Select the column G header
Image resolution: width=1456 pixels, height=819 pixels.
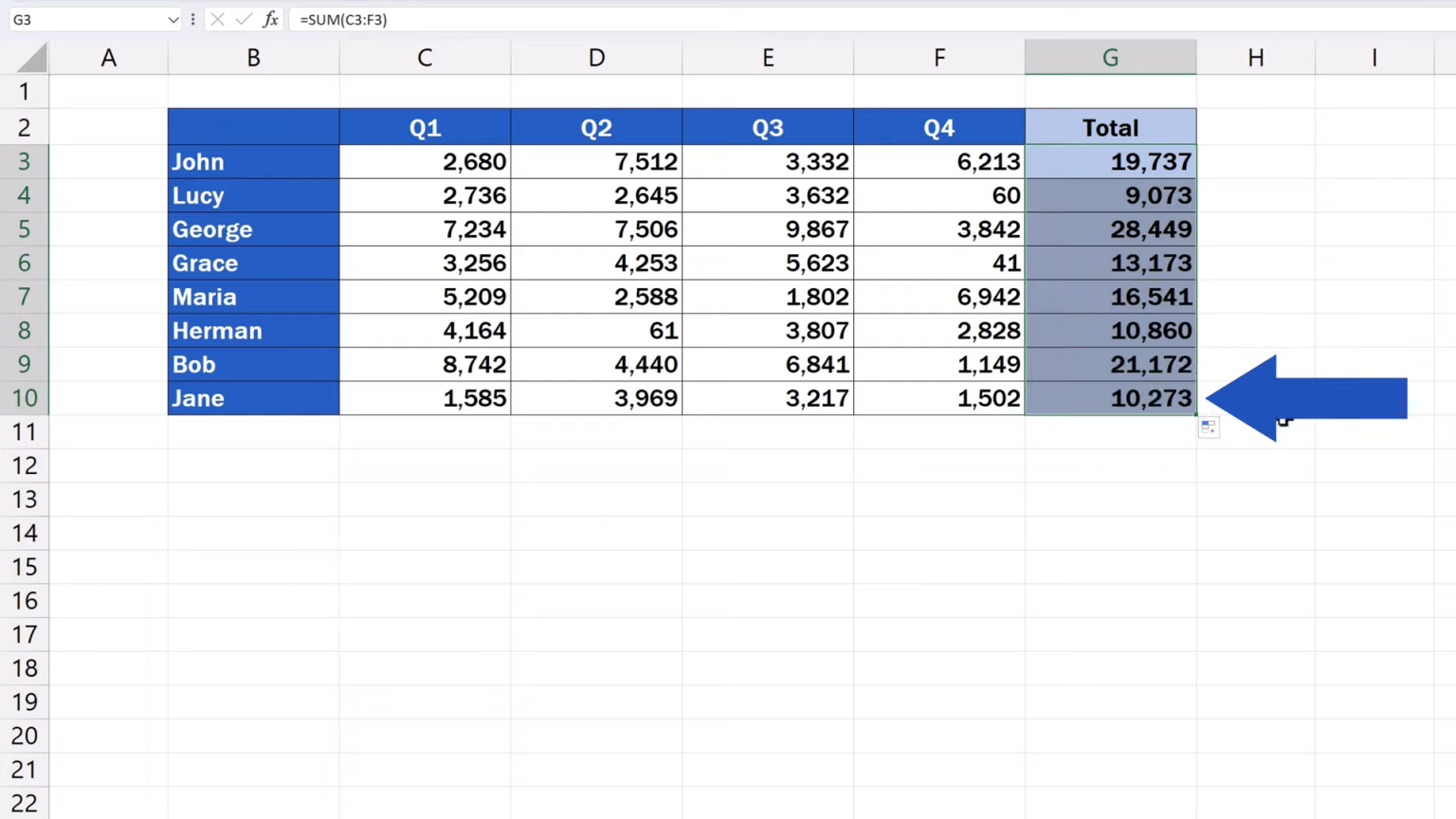[1110, 58]
